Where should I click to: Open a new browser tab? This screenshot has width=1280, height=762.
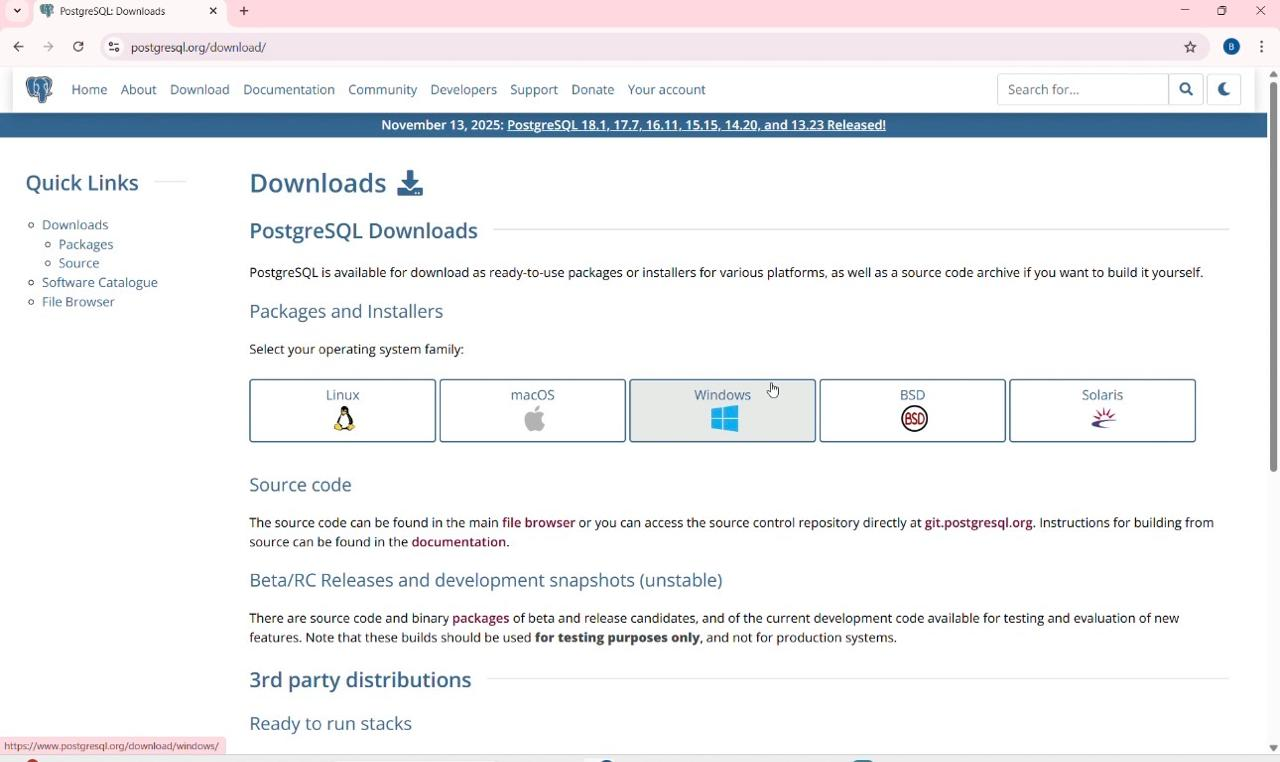point(244,11)
